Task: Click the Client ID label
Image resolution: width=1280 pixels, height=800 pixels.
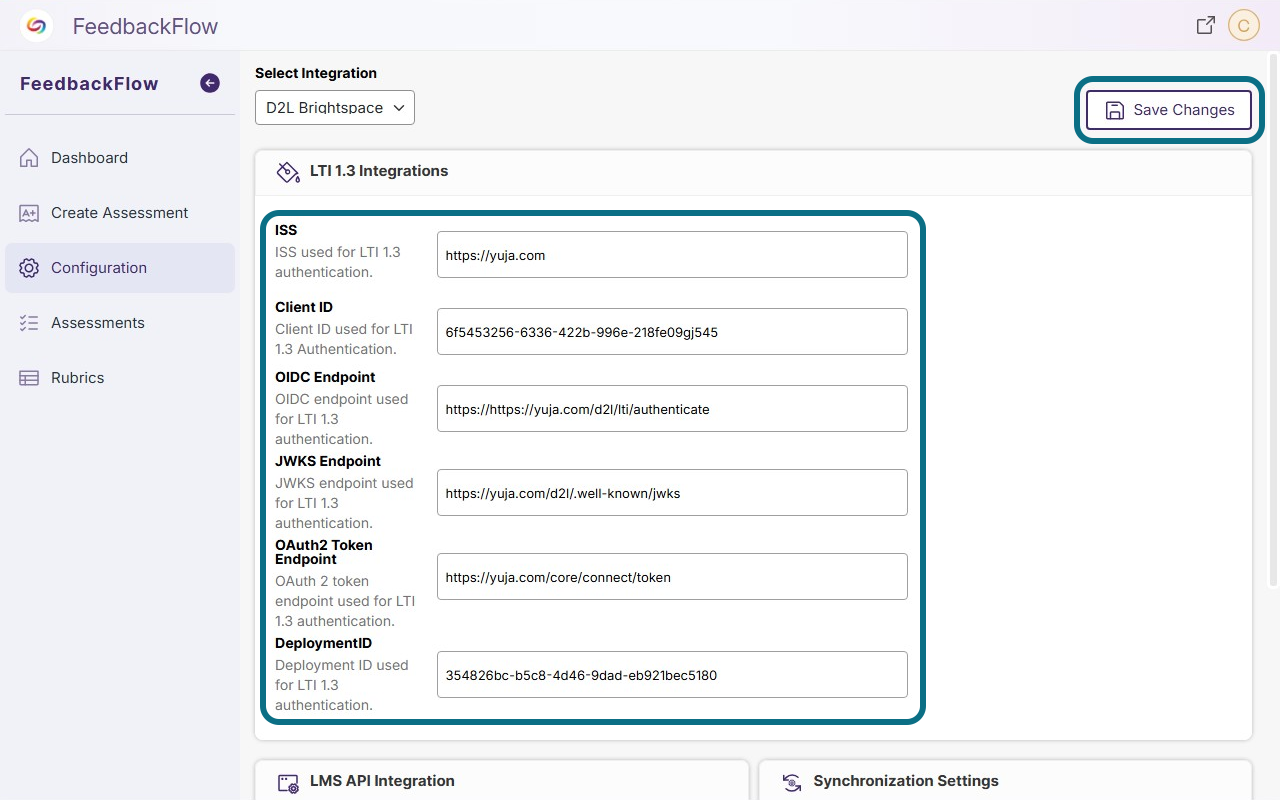Action: pos(304,307)
